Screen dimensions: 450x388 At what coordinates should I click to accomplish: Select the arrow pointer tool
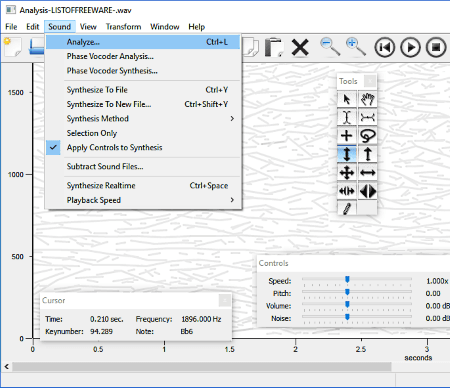347,99
